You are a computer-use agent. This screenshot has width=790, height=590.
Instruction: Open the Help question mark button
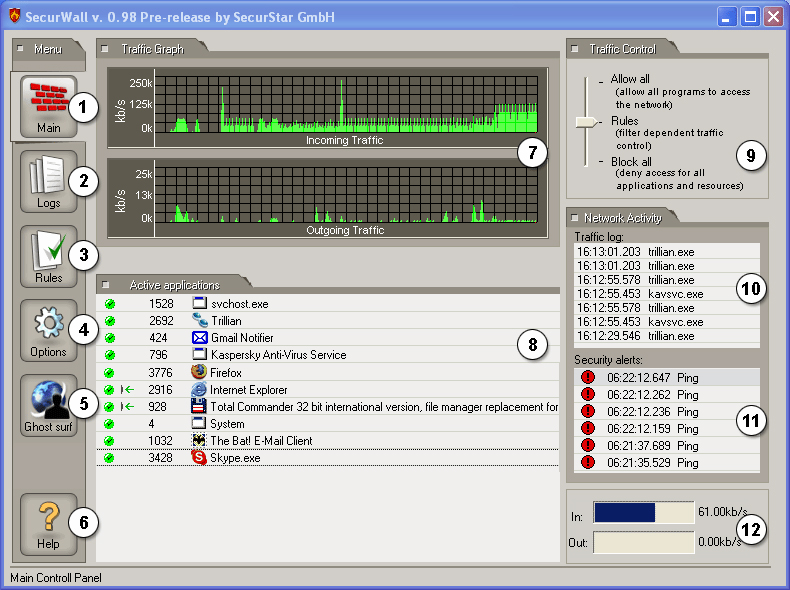(x=49, y=525)
